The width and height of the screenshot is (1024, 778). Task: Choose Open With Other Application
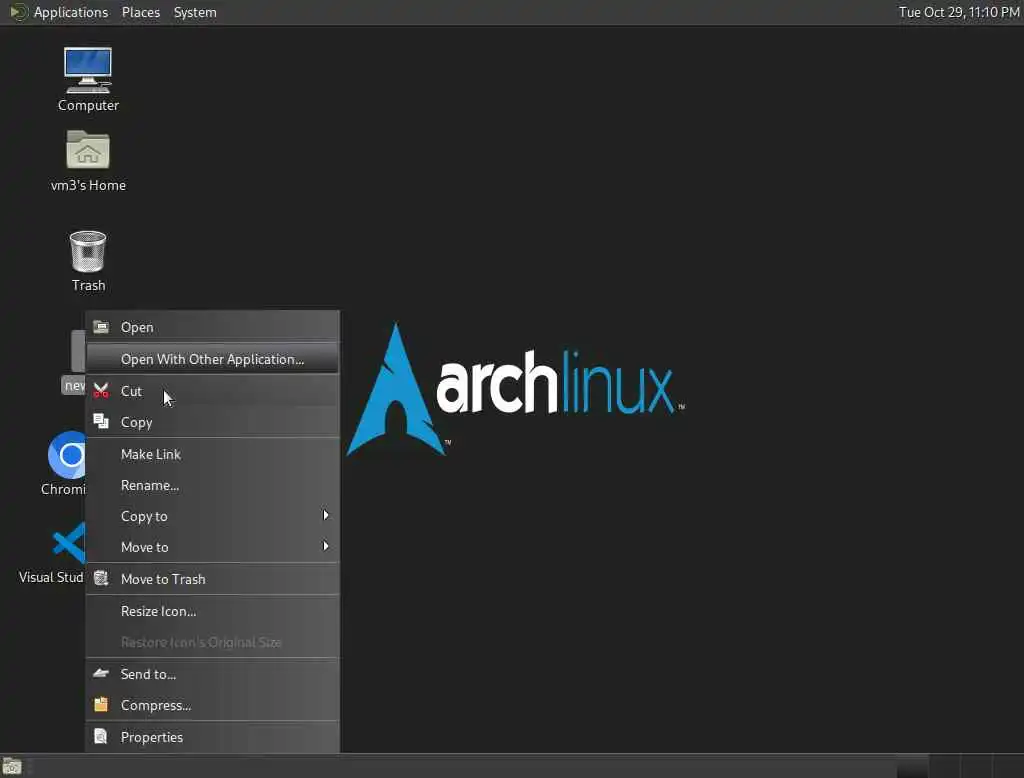(x=212, y=359)
